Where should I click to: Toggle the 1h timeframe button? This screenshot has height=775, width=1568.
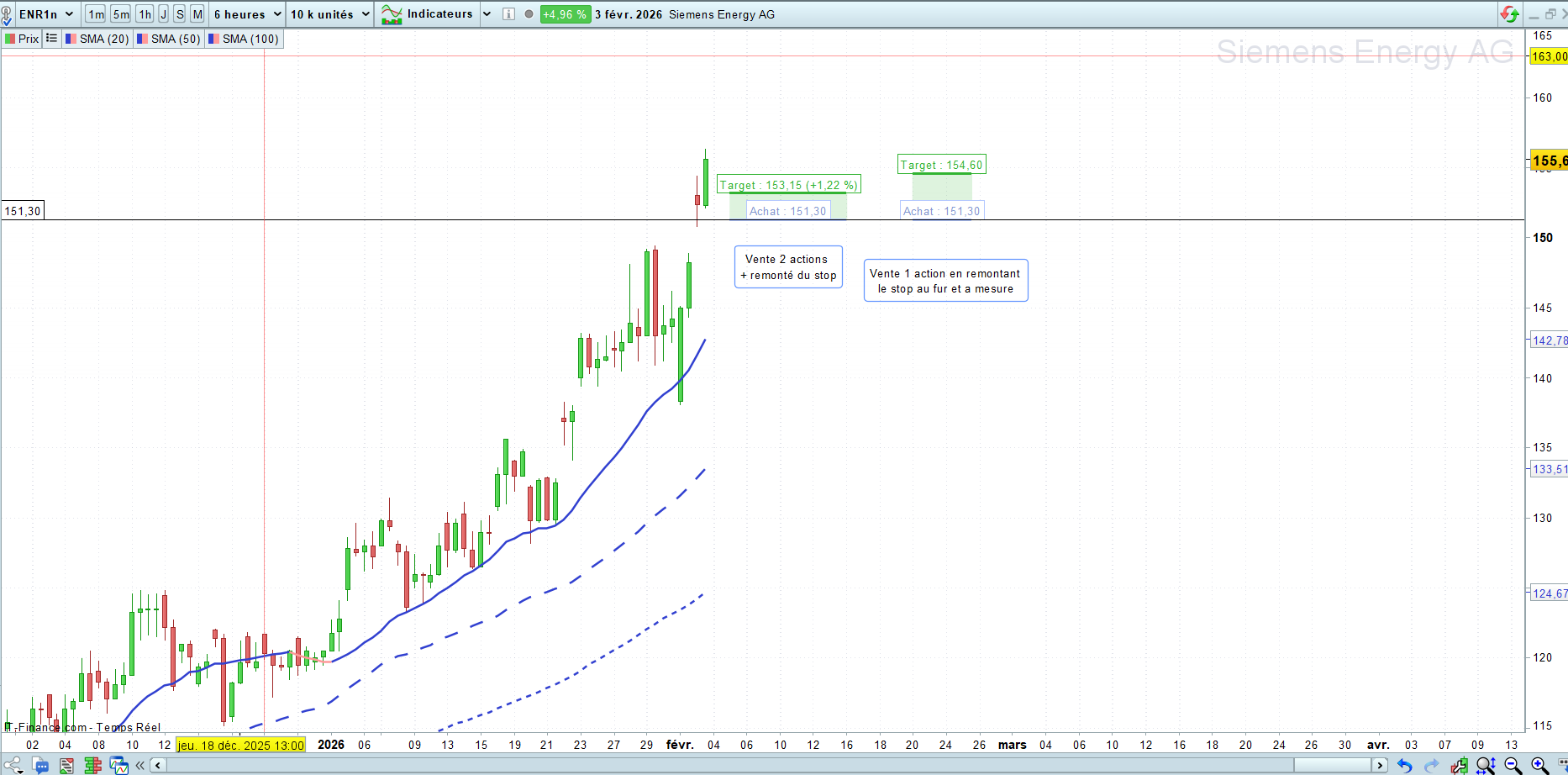pos(145,14)
